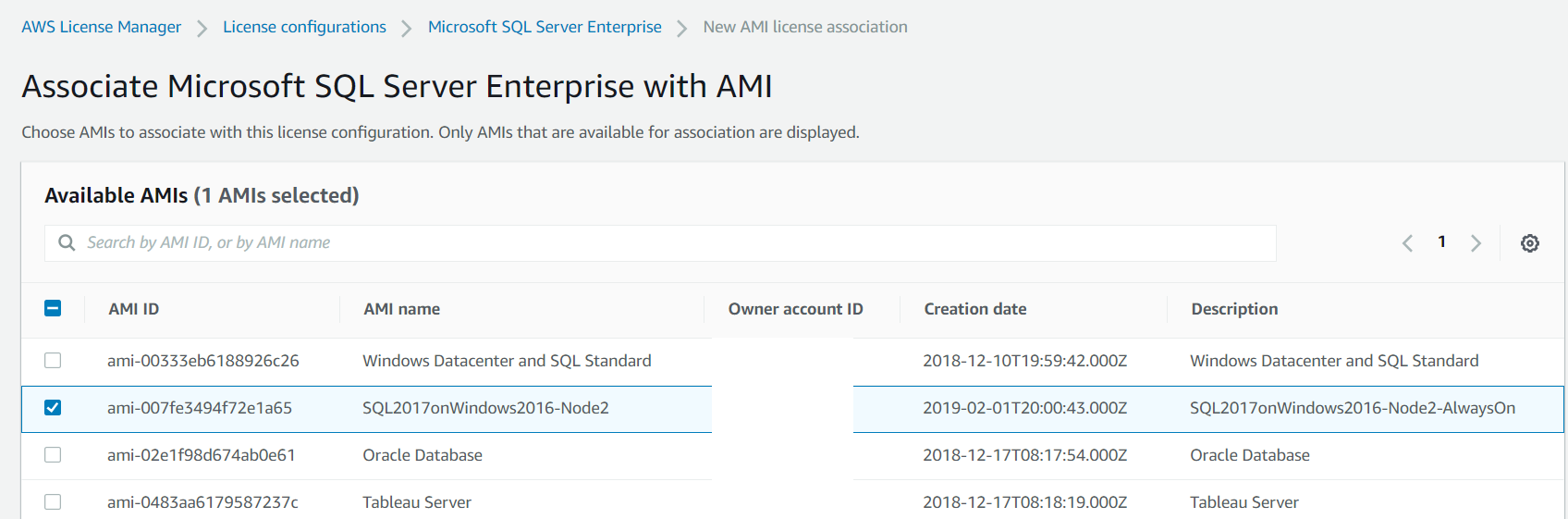Sort by AMI ID column header
The height and width of the screenshot is (519, 1568).
(134, 309)
